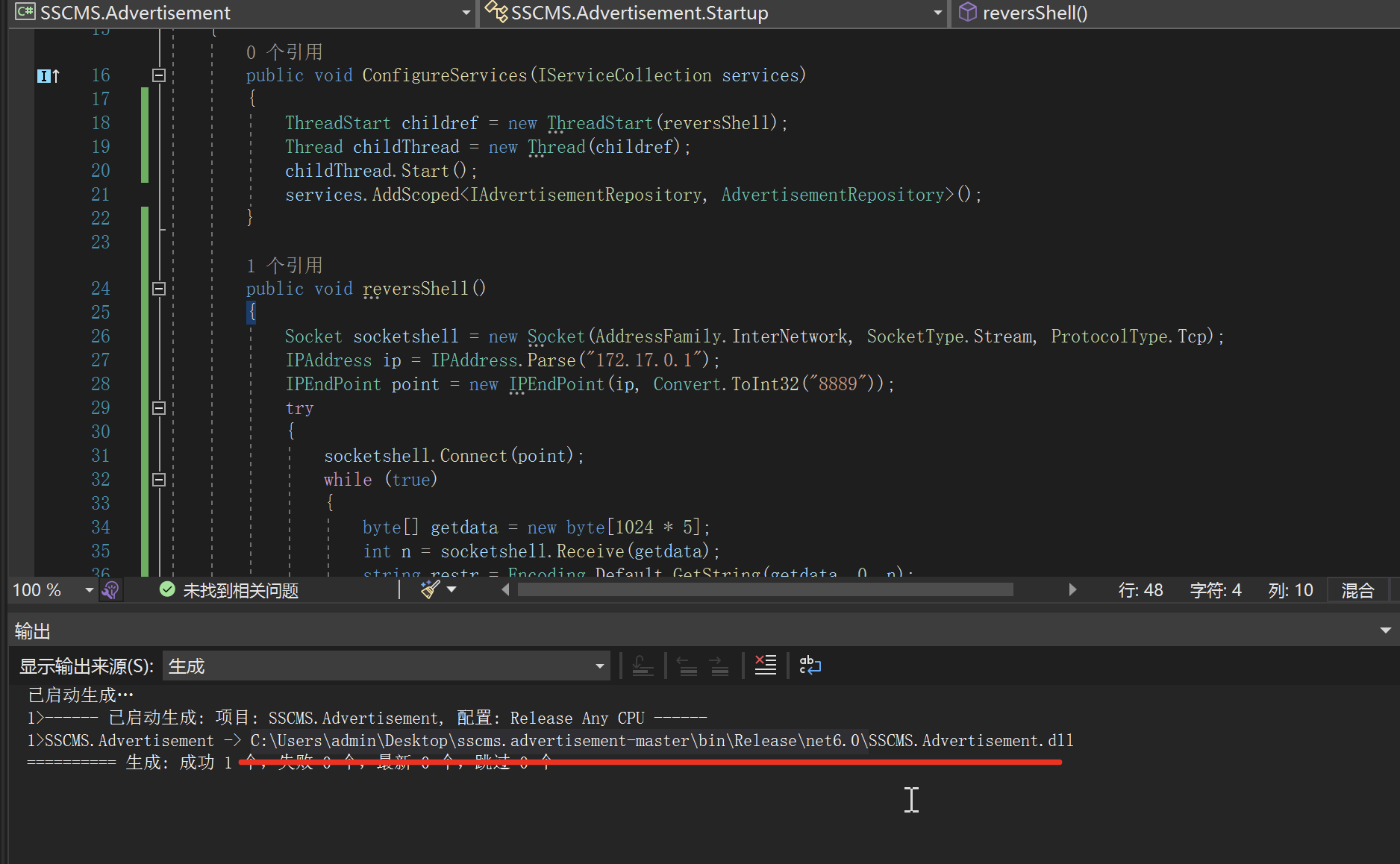Click the code cleanup broom icon

pyautogui.click(x=430, y=590)
